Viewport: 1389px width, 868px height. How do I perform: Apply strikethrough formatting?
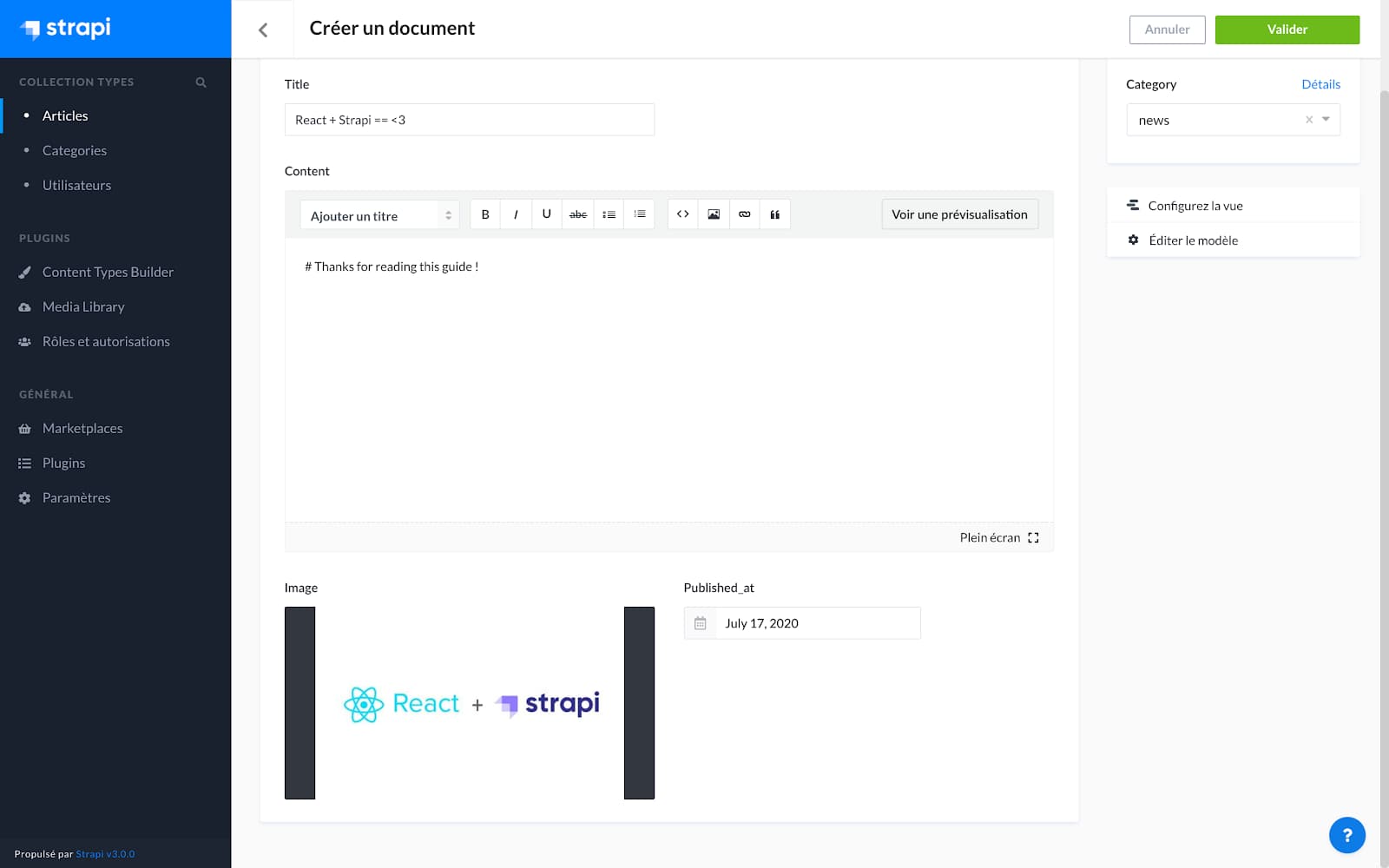tap(577, 214)
